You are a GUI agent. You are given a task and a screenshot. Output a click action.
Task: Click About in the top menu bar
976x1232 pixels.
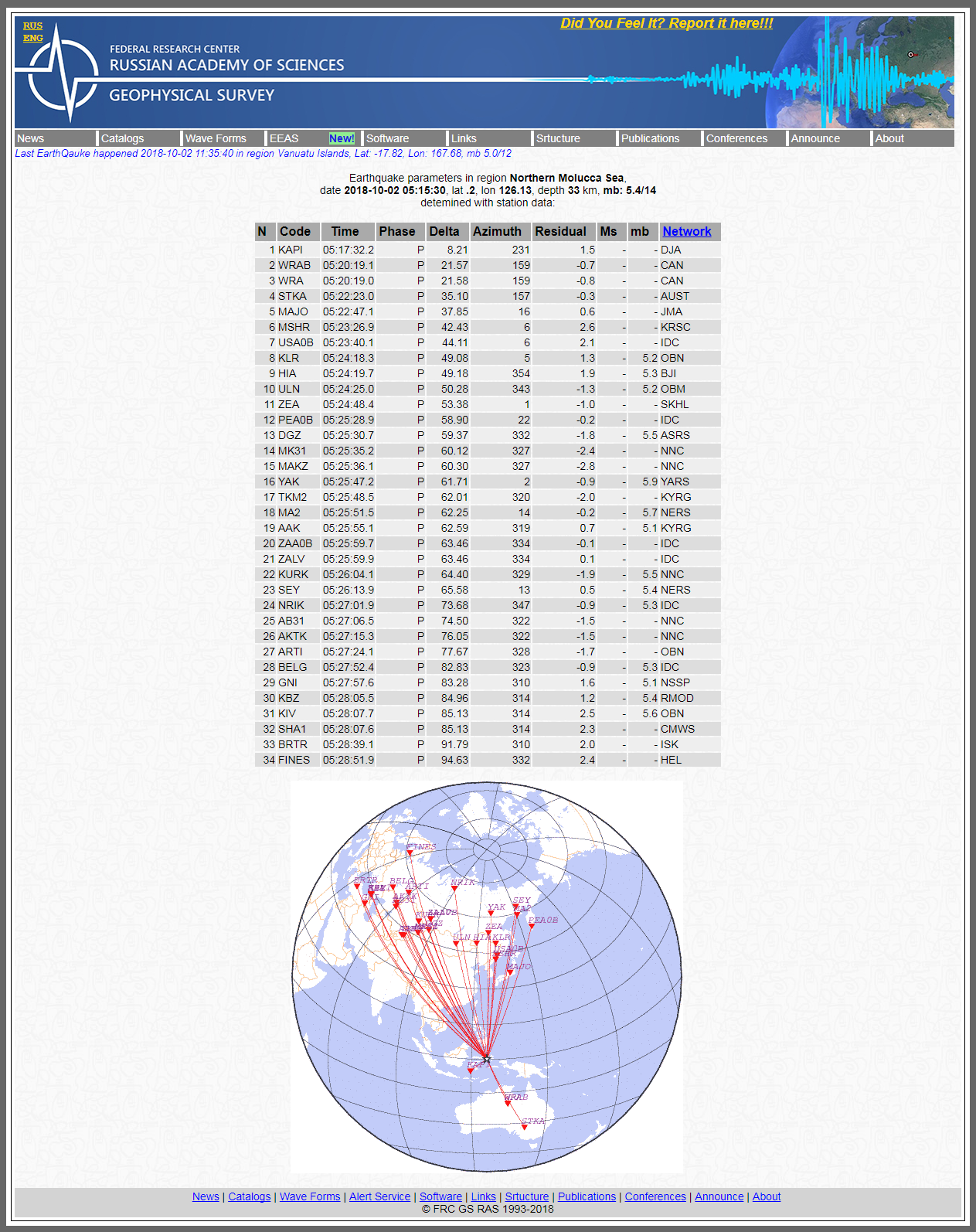(889, 138)
